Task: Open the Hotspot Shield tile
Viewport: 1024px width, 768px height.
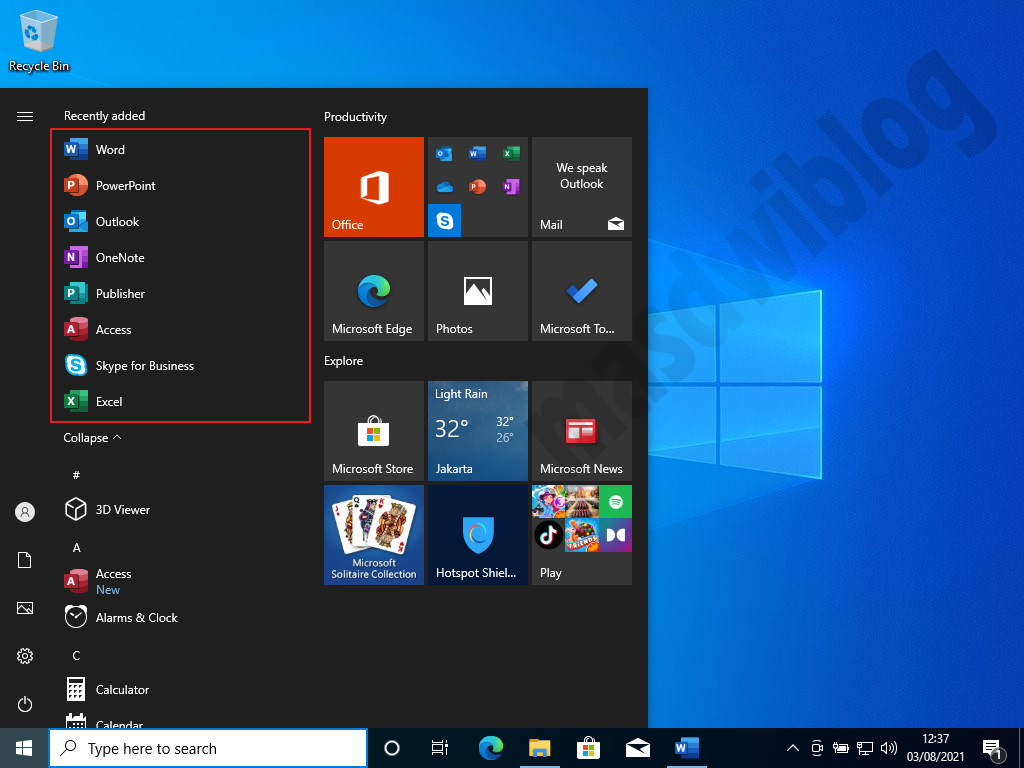Action: (477, 535)
